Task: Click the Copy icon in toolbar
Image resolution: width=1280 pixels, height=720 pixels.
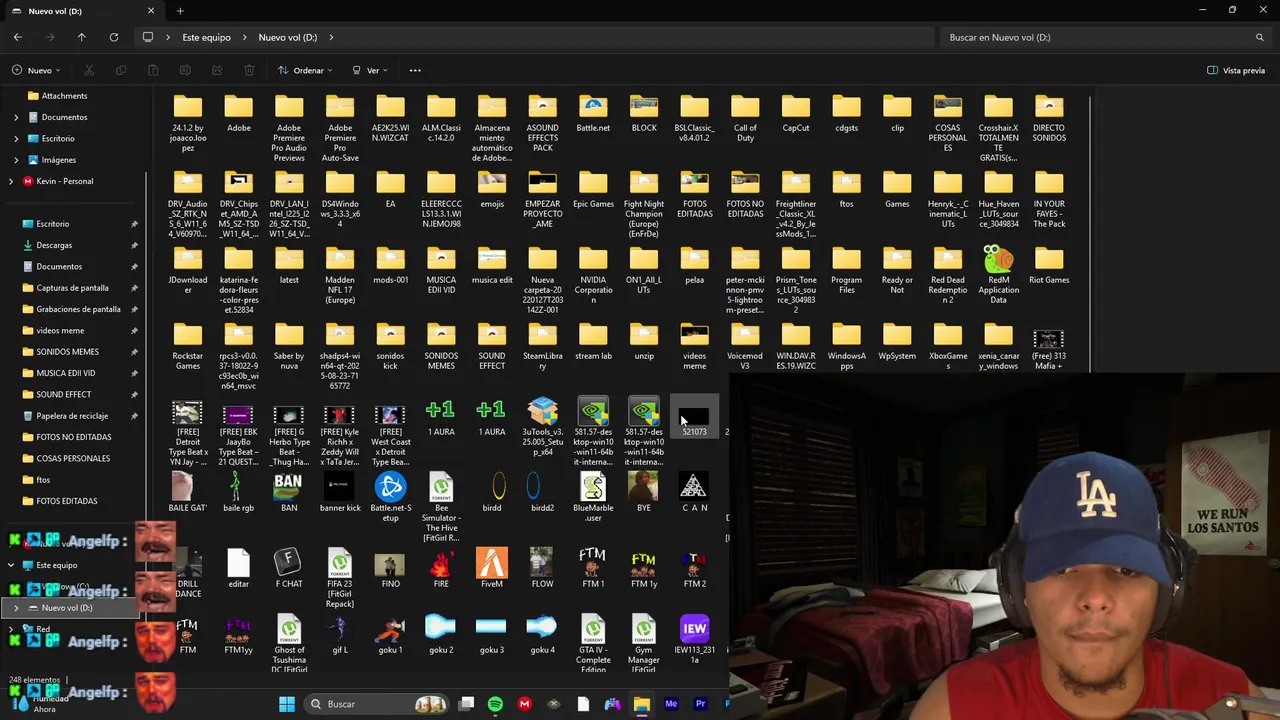Action: coord(121,70)
